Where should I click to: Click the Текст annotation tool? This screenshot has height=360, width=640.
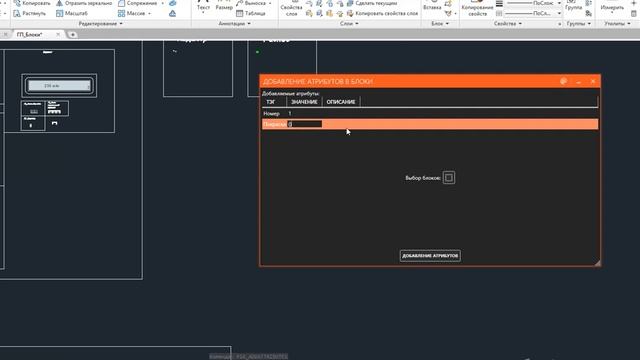tap(203, 6)
